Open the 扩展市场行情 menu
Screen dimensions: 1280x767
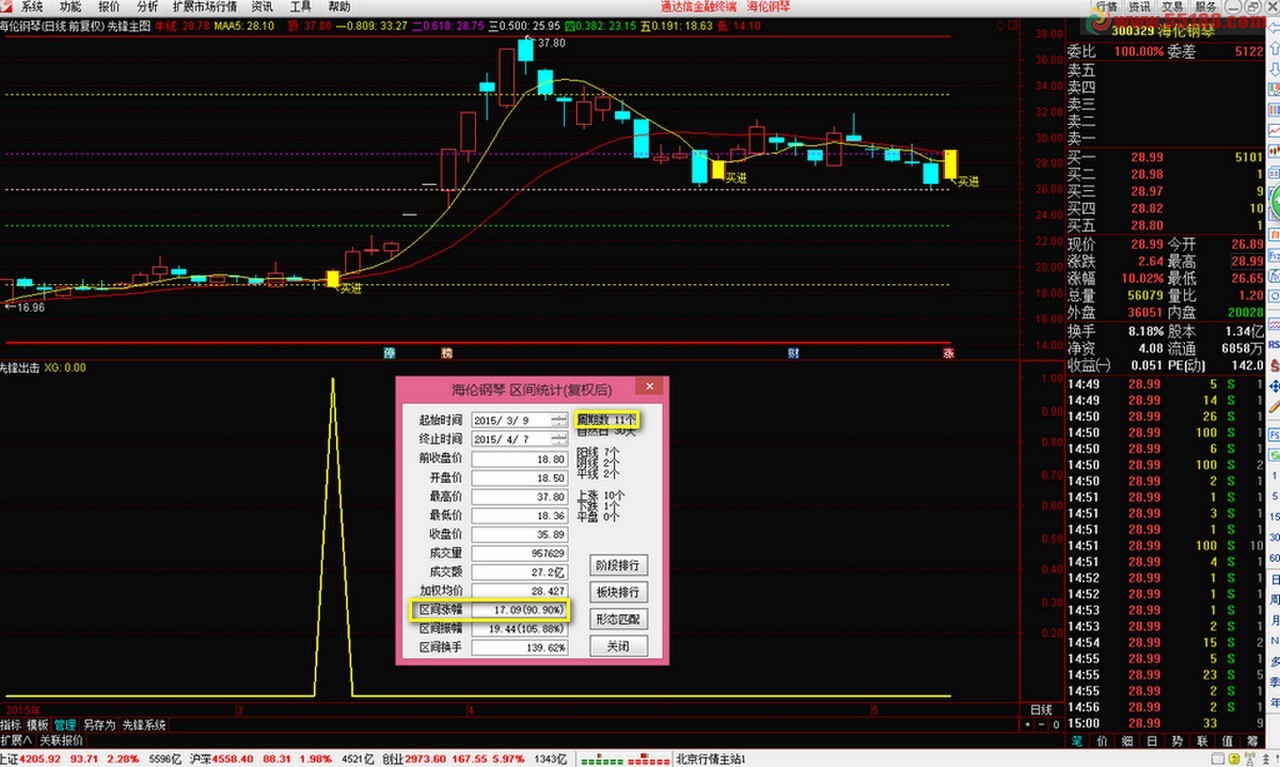204,6
